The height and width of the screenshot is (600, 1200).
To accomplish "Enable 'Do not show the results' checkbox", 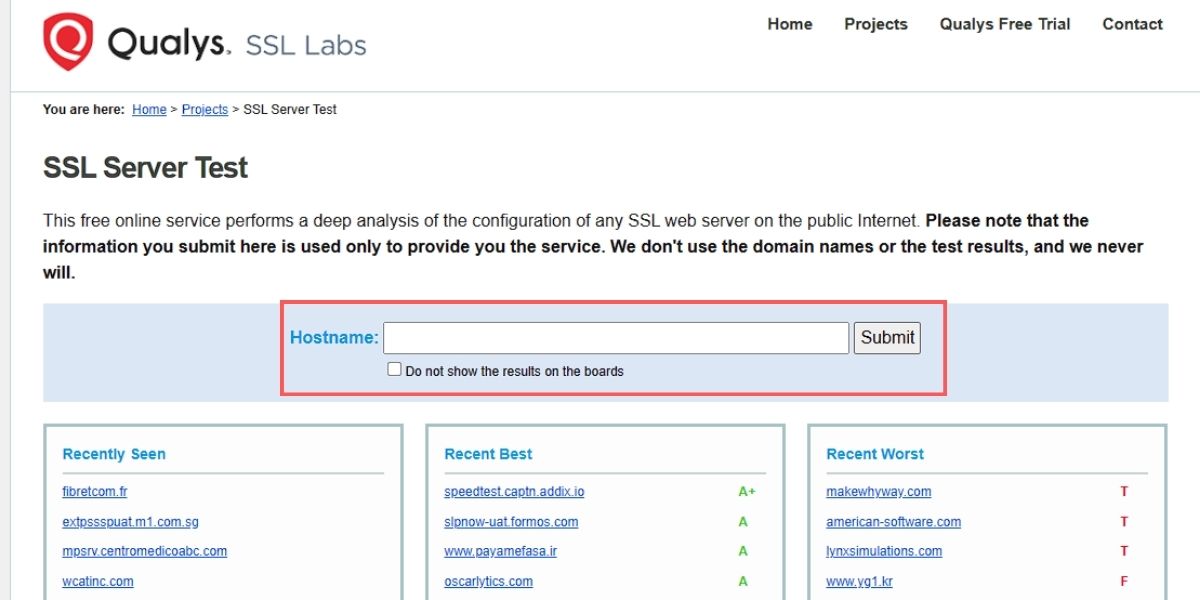I will (394, 370).
